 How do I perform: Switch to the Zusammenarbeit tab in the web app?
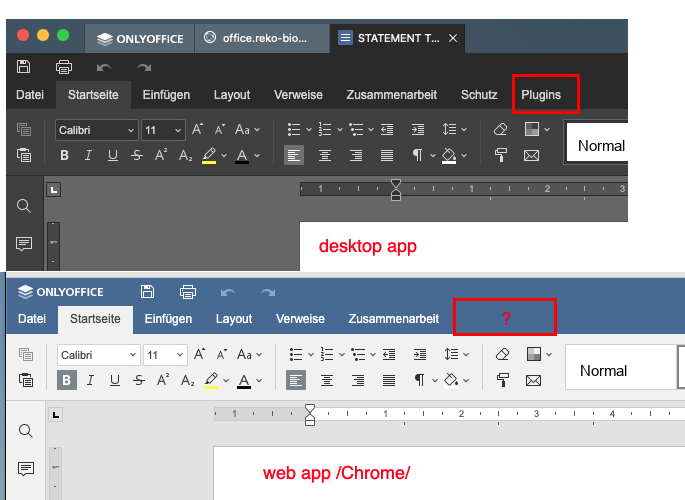pyautogui.click(x=393, y=319)
